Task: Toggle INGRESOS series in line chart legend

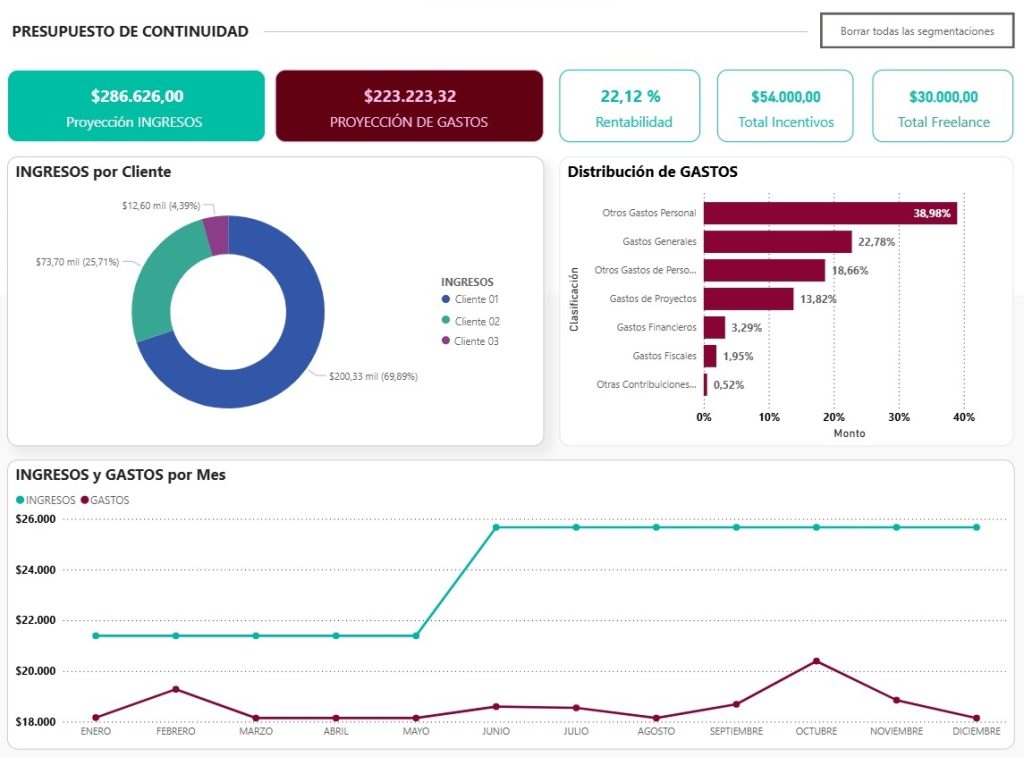Action: (45, 500)
